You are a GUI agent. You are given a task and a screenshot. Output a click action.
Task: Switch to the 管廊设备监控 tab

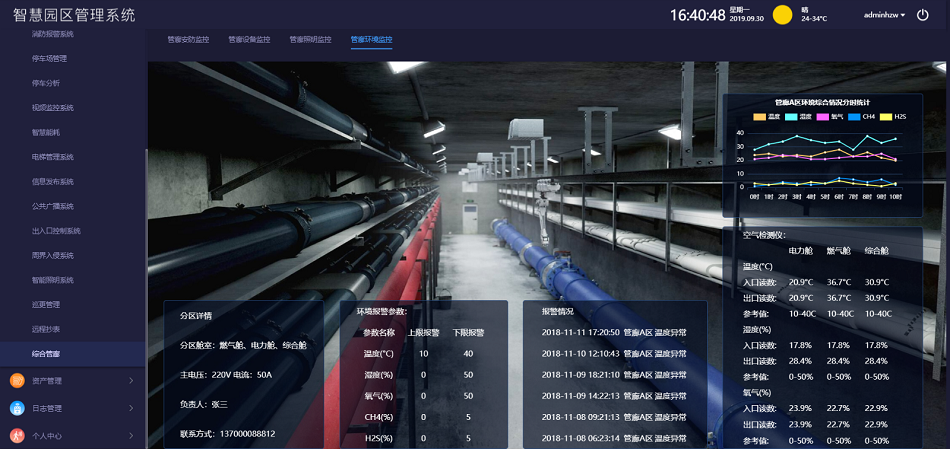pyautogui.click(x=249, y=40)
